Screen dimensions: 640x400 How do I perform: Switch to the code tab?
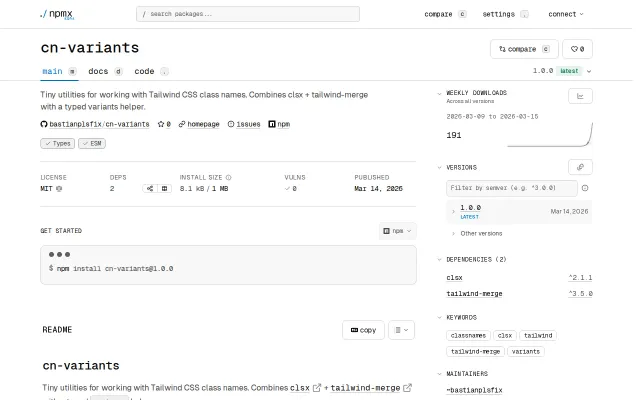click(x=151, y=71)
